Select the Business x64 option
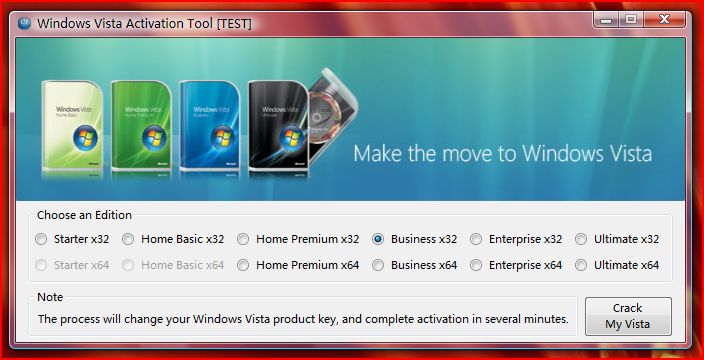 (x=415, y=265)
